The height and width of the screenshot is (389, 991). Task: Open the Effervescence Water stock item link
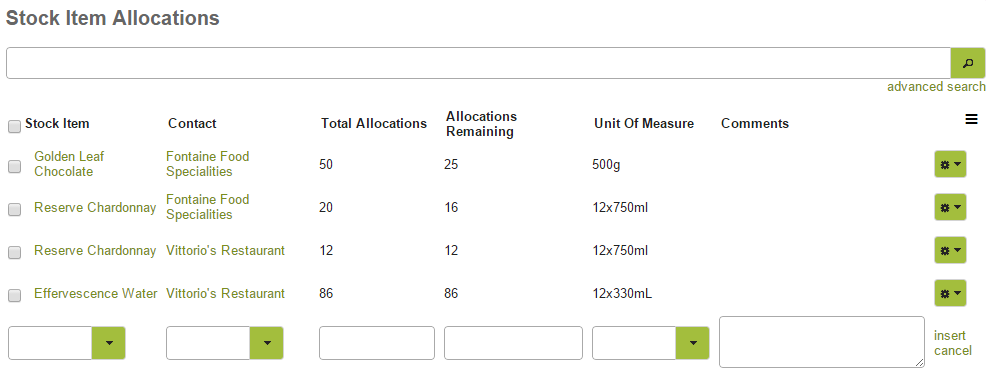tap(95, 293)
